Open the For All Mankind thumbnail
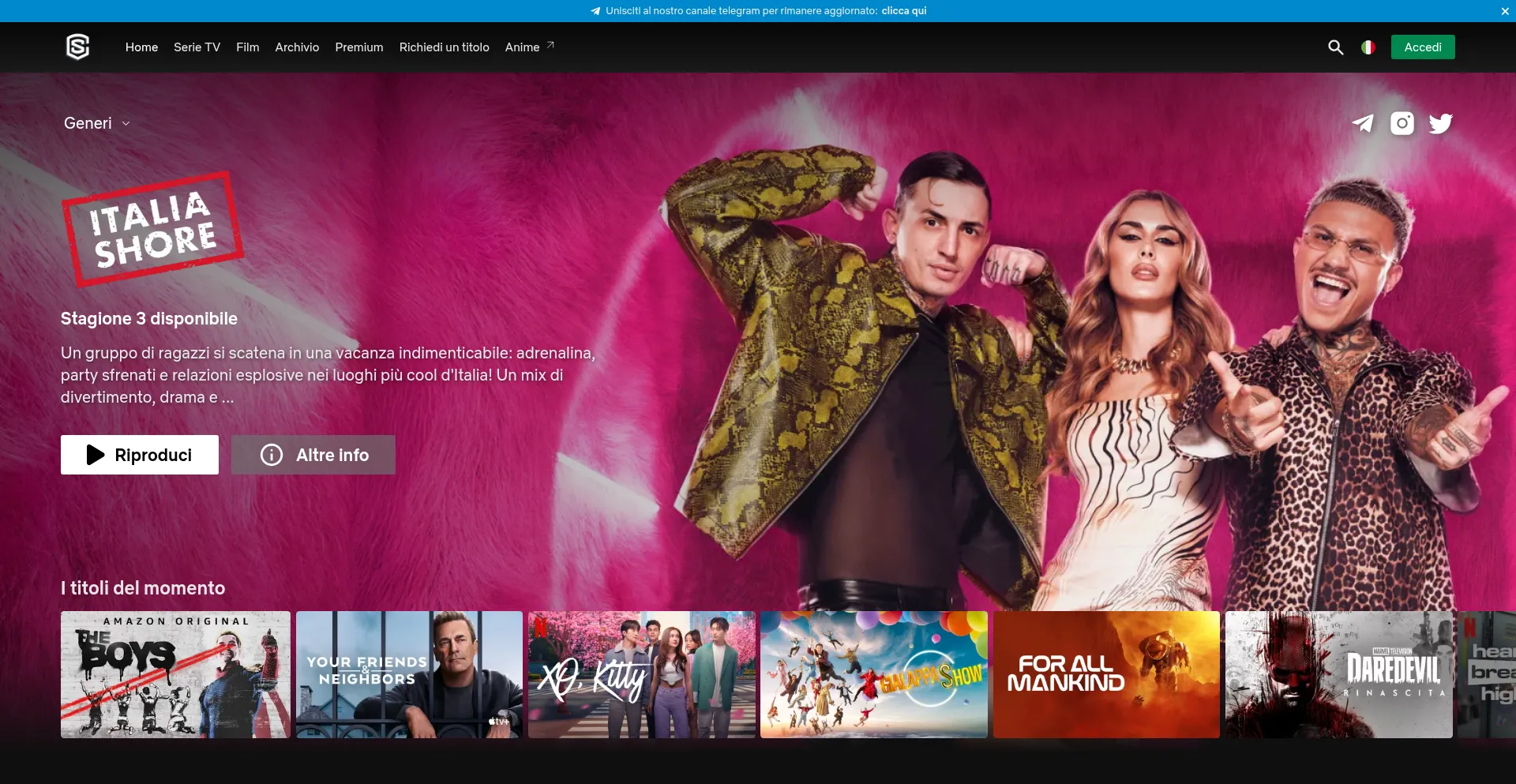Image resolution: width=1516 pixels, height=784 pixels. click(1106, 675)
